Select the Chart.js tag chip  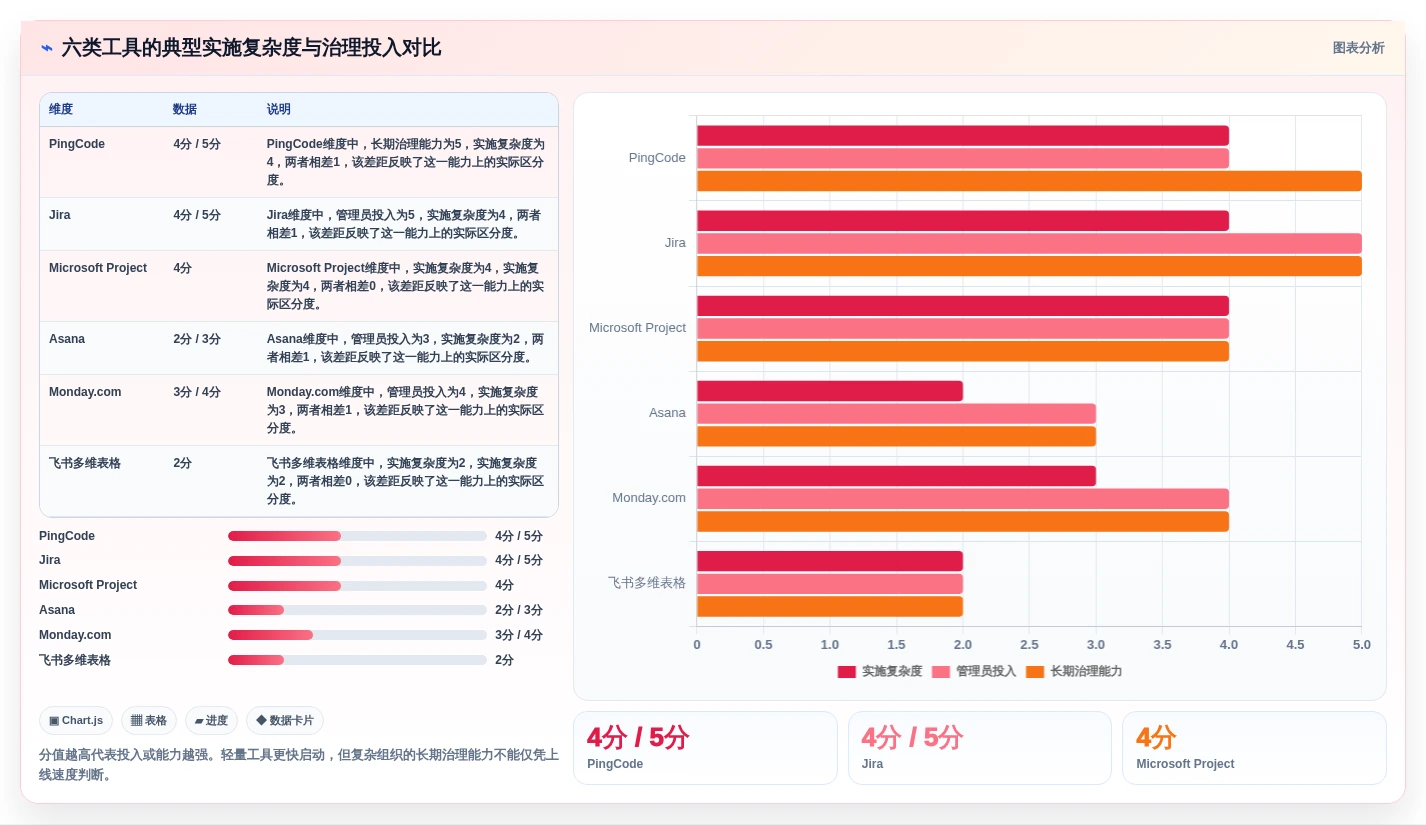pos(76,720)
